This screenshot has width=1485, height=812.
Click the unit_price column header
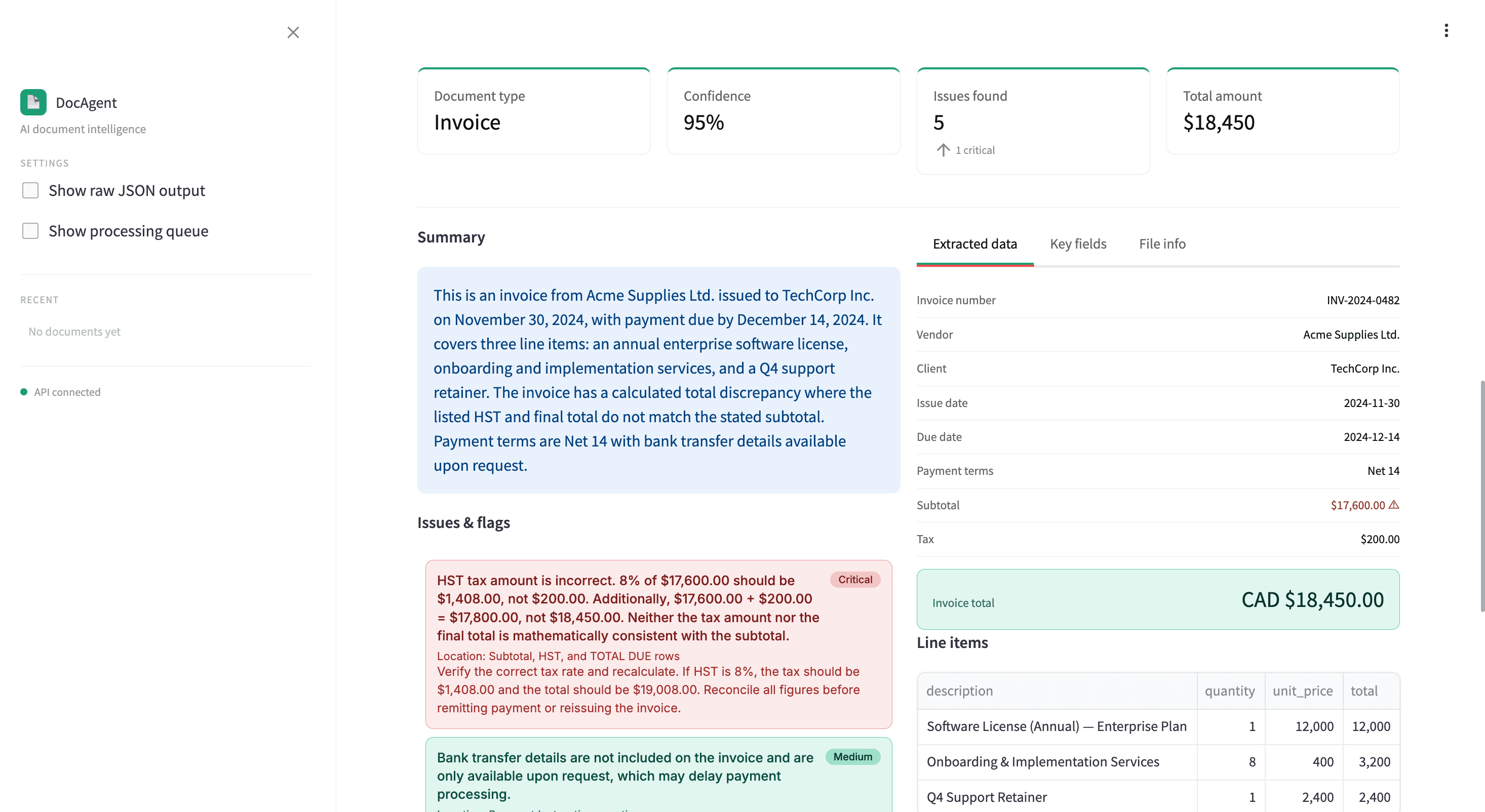click(x=1303, y=691)
